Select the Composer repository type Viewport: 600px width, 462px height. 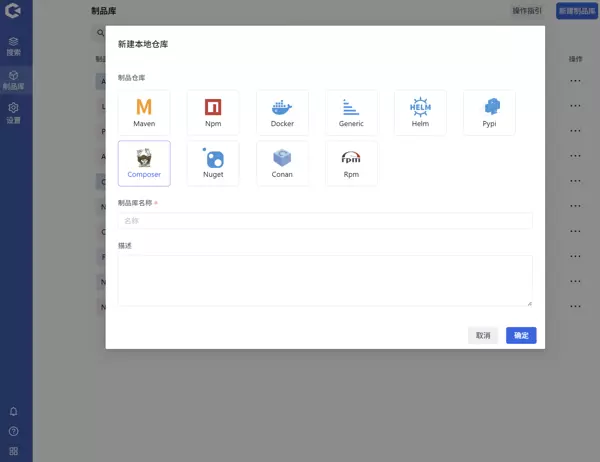point(144,163)
